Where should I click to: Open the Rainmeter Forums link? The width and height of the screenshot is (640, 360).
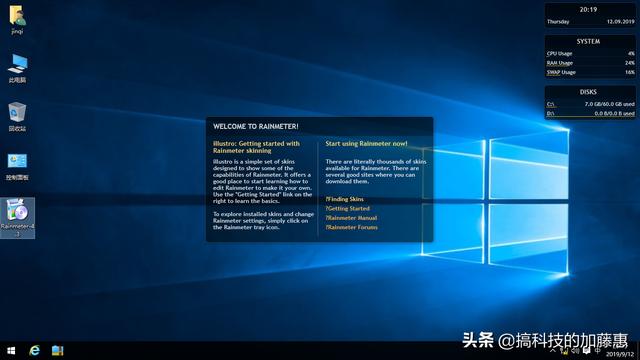click(351, 227)
